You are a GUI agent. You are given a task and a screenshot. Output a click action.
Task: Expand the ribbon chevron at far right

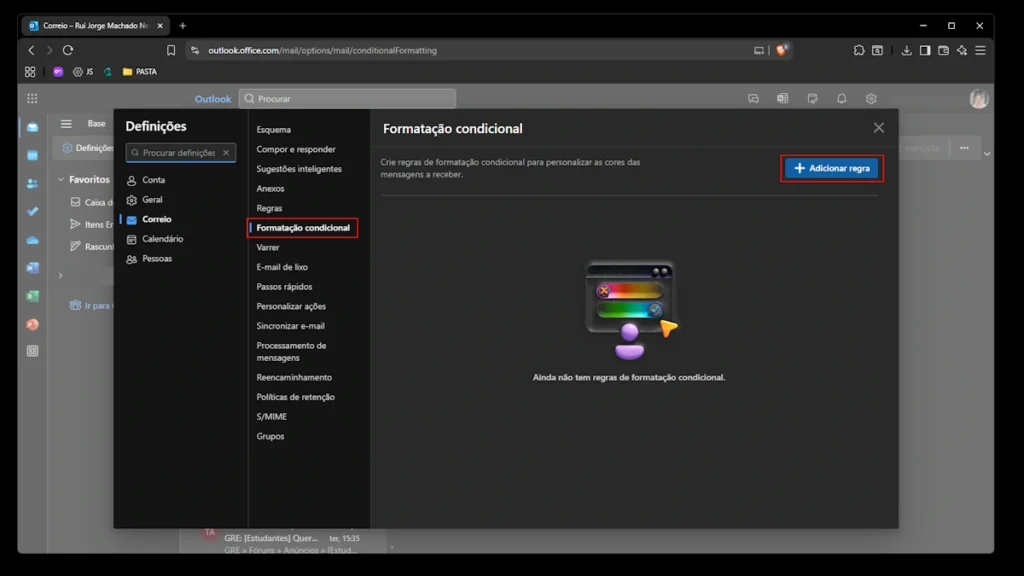[x=987, y=154]
